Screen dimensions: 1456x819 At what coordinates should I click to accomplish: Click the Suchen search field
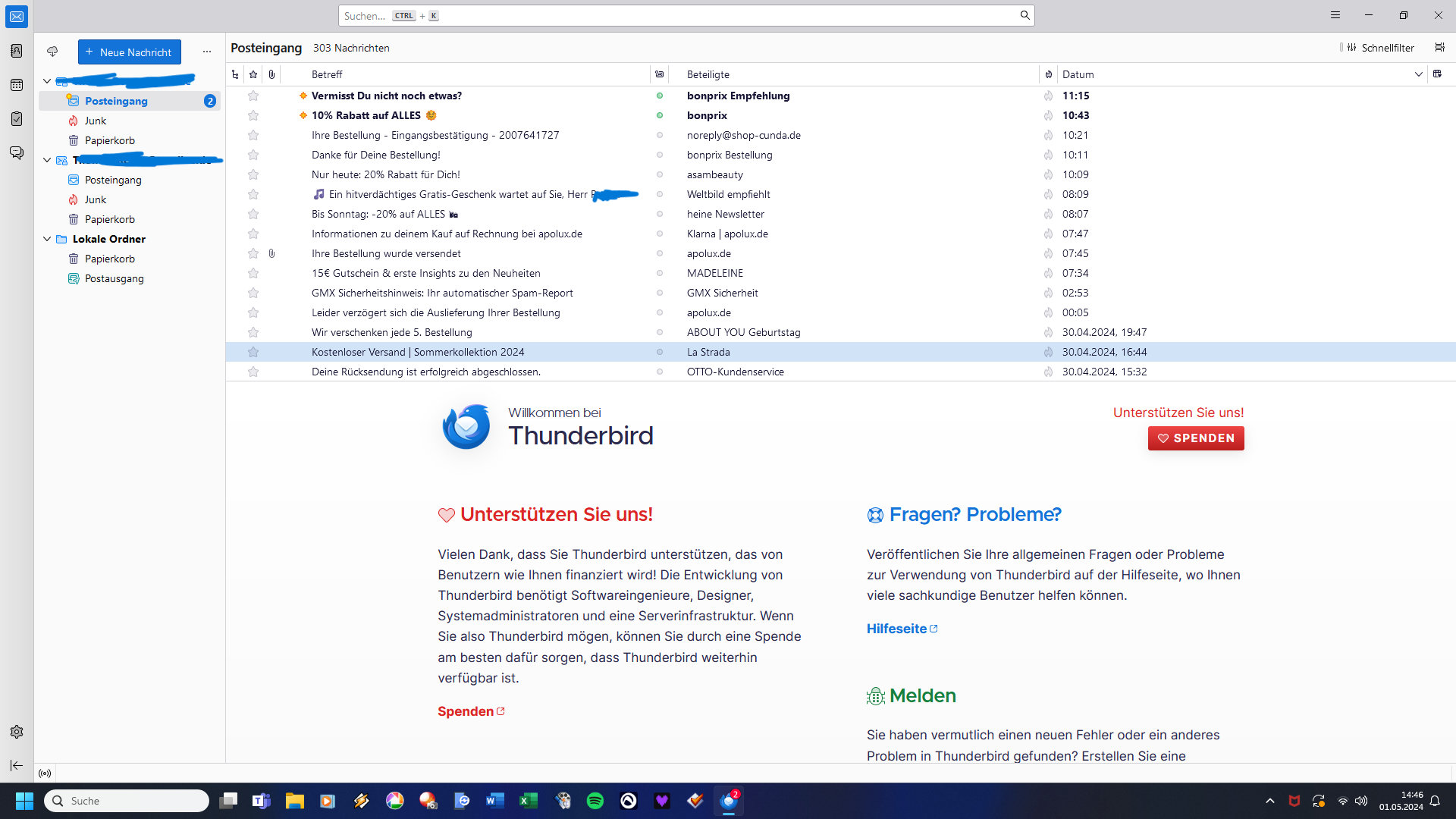(x=682, y=16)
